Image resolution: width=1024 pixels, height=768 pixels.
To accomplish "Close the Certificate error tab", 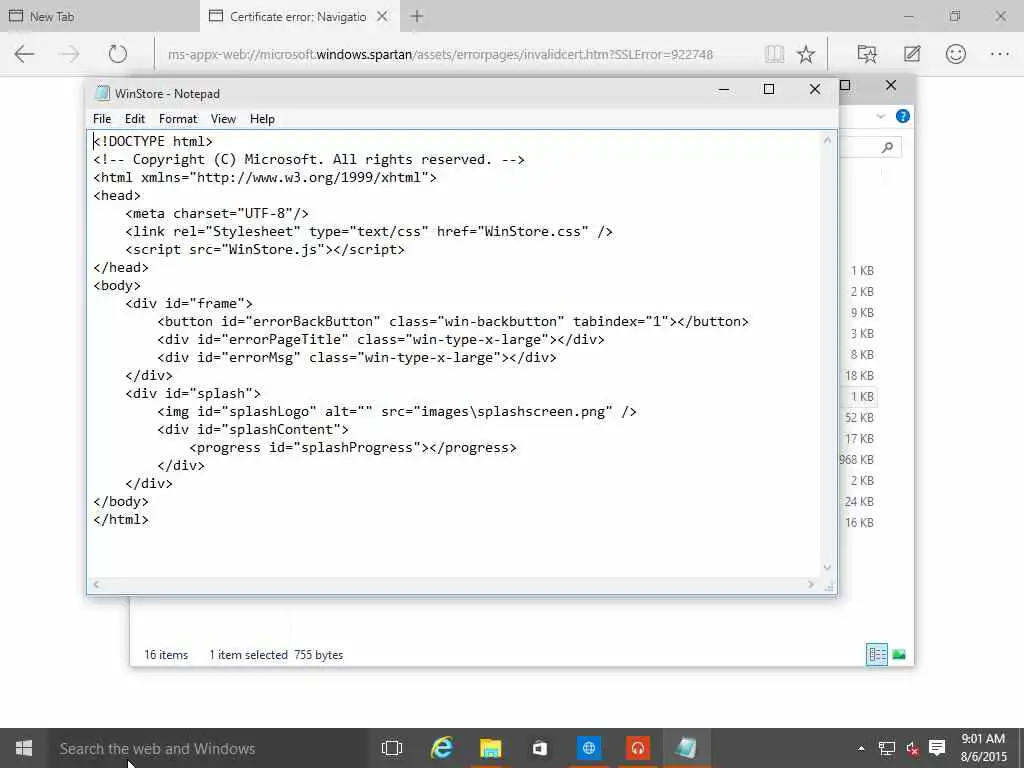I will click(x=383, y=16).
